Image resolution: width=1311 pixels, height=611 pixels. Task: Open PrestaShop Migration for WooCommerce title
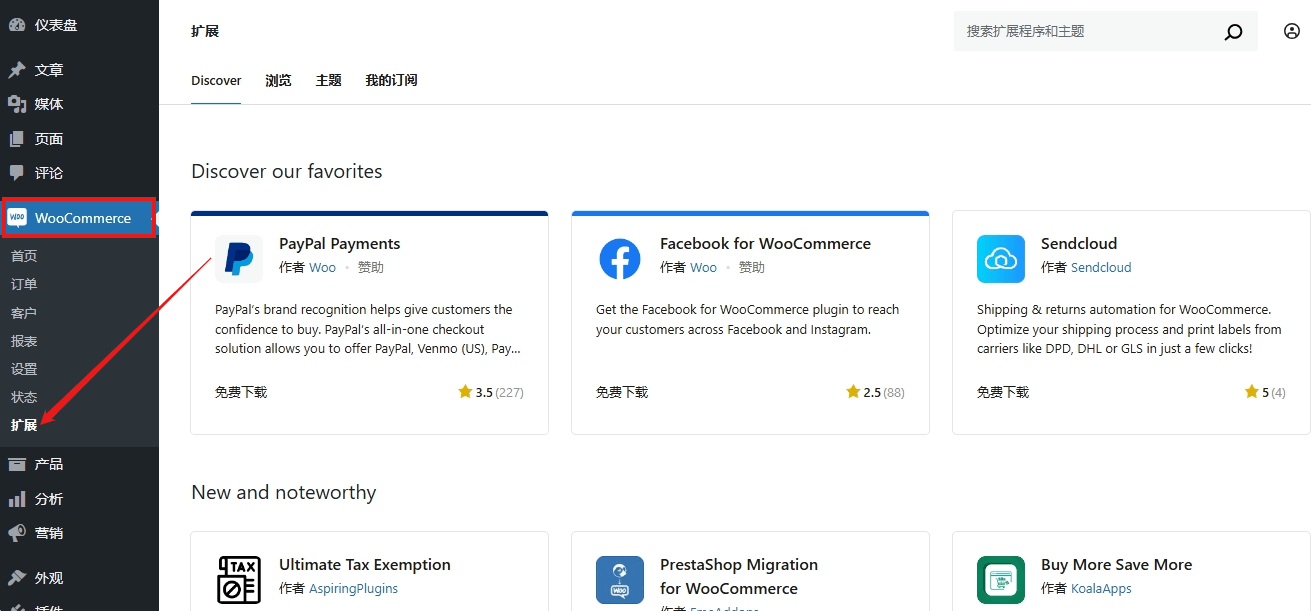(x=739, y=576)
